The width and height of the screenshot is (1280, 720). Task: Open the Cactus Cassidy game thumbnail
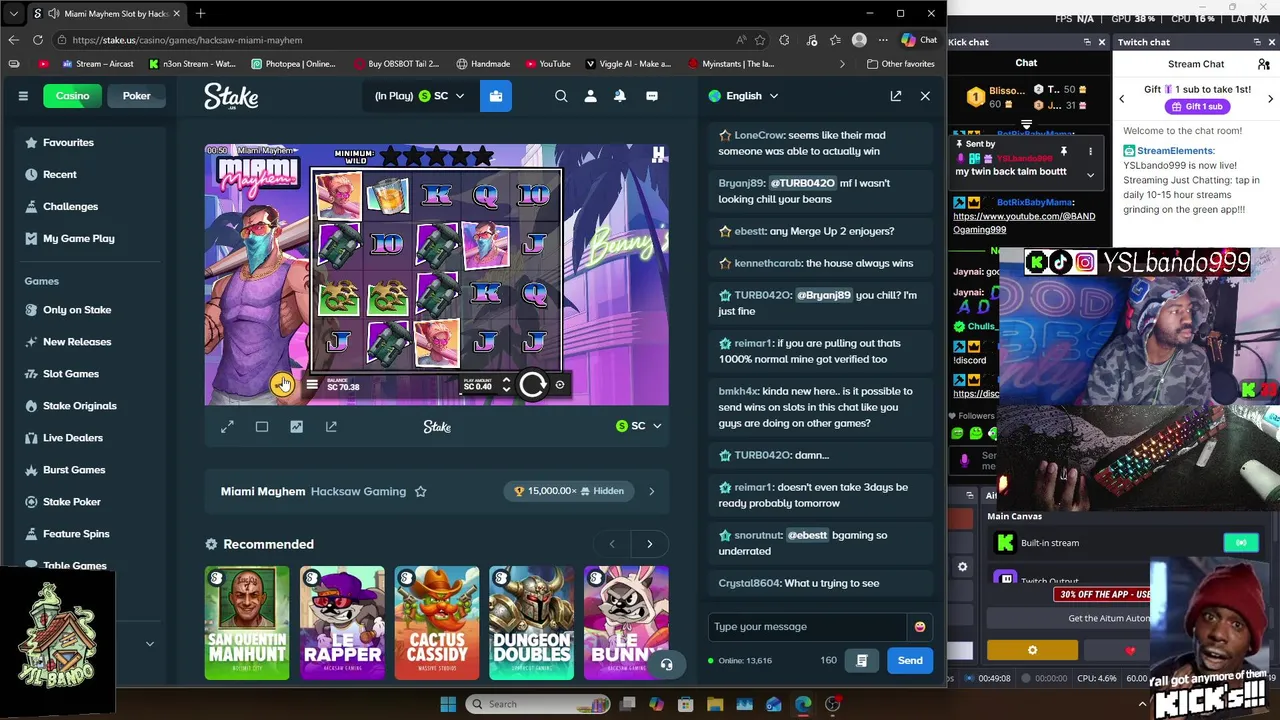coord(437,623)
